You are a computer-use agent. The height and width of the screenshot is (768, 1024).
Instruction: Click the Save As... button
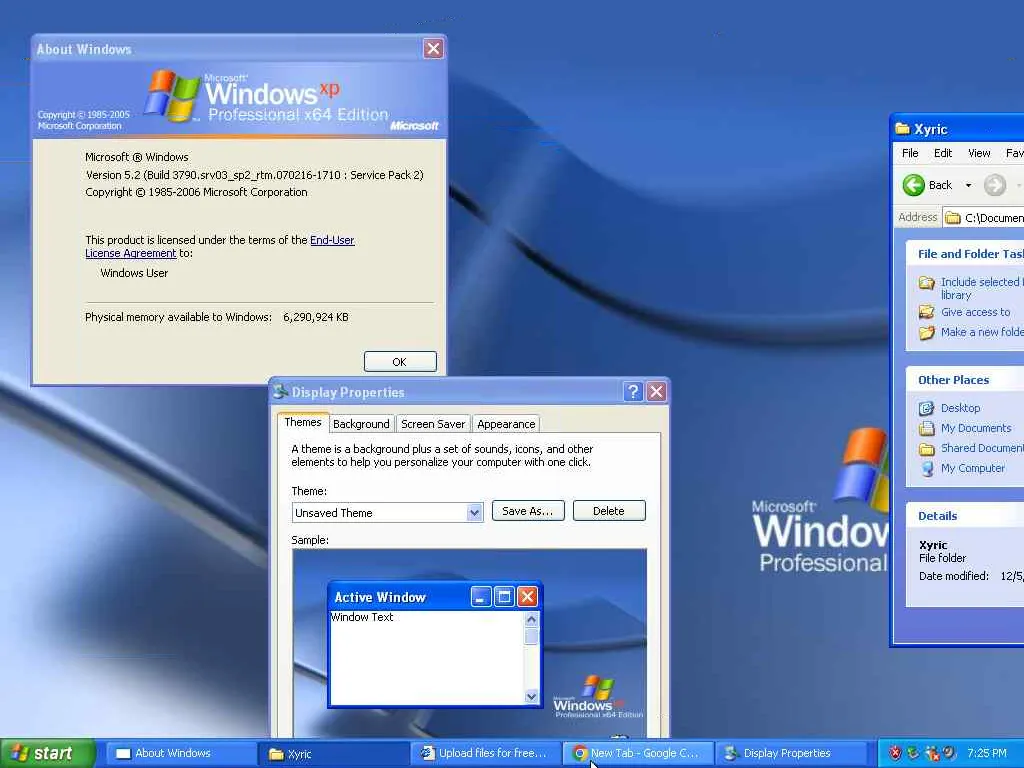pos(528,511)
